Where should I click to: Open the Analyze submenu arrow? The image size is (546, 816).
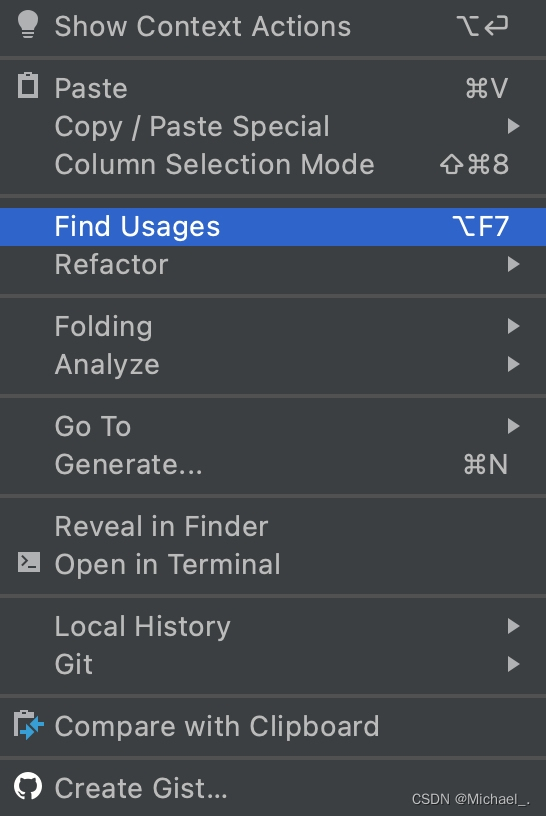tap(514, 364)
